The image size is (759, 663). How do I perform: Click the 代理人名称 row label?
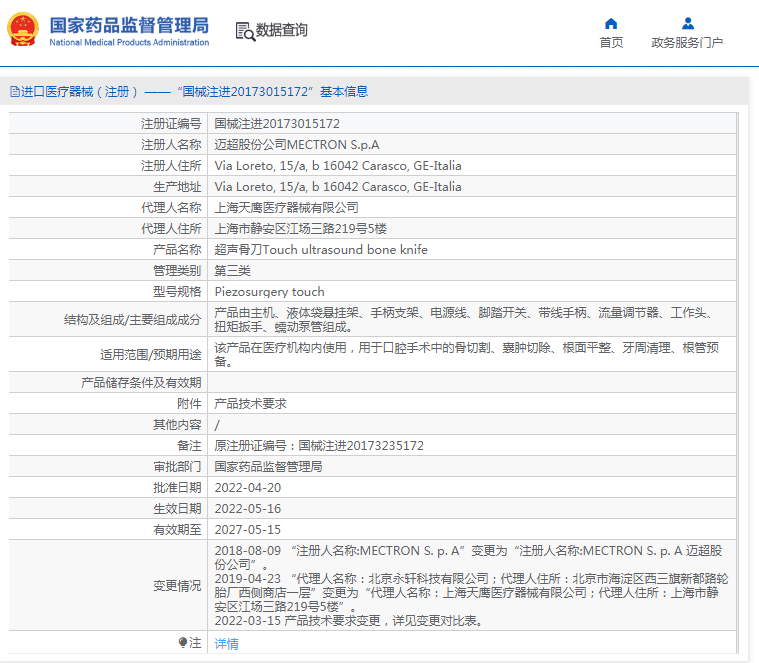click(x=171, y=208)
